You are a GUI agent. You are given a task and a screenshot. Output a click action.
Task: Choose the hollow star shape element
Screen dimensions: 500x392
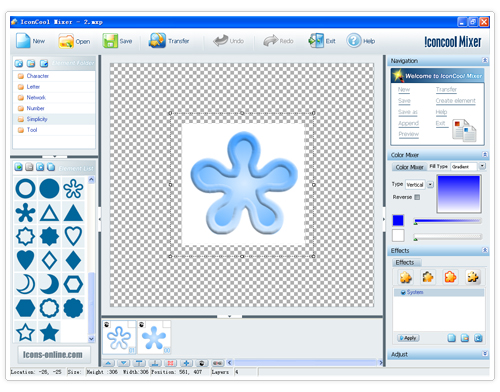tap(25, 332)
